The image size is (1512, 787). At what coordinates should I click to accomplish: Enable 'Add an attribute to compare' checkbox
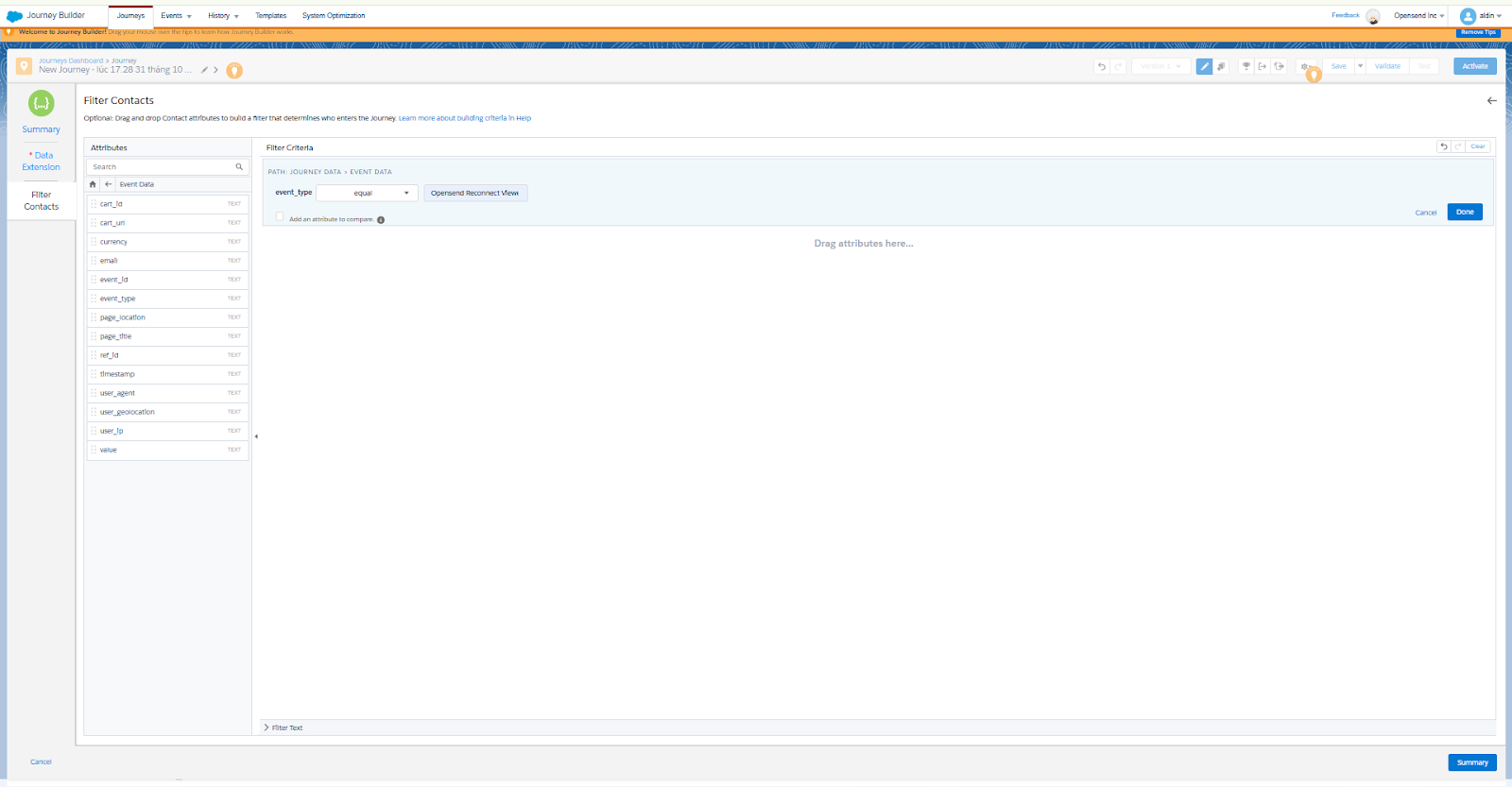click(280, 216)
